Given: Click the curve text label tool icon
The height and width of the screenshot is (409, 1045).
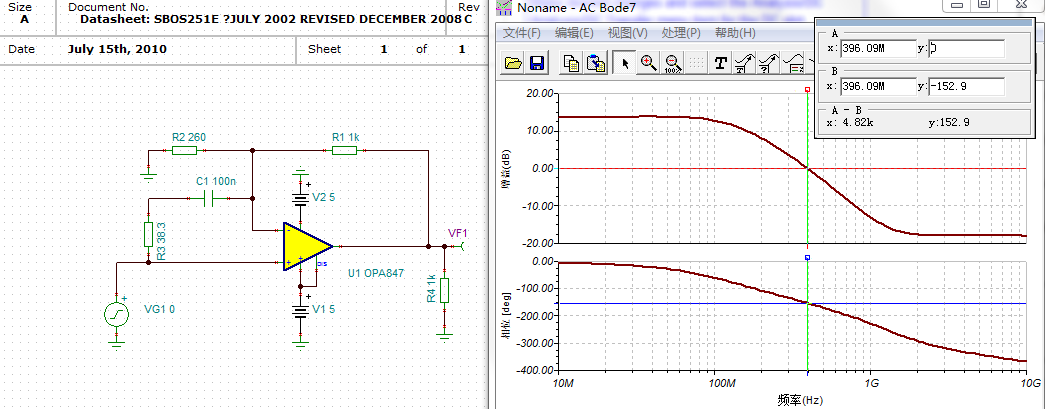Looking at the screenshot, I should [744, 63].
